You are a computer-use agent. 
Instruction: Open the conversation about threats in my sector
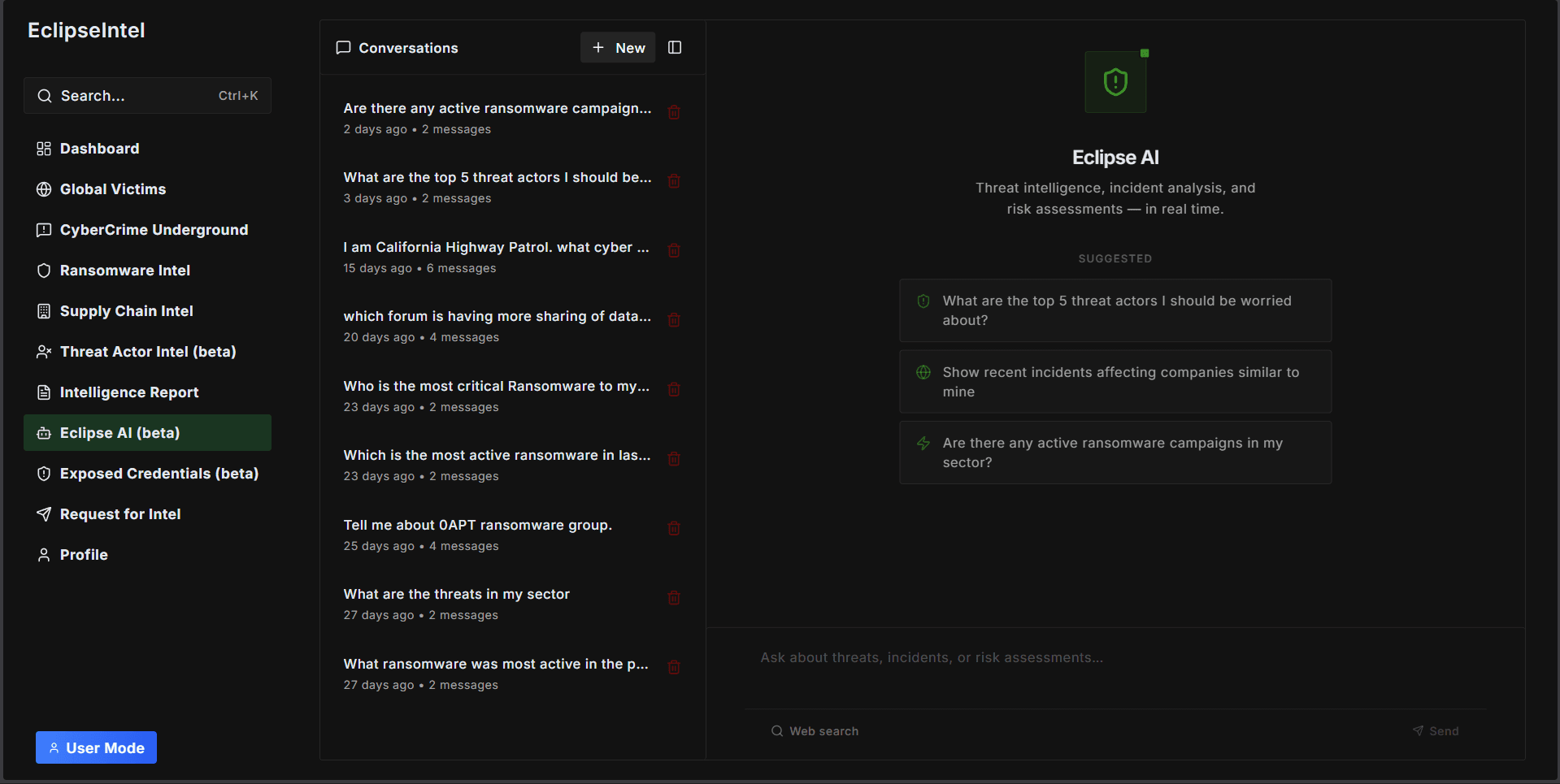tap(457, 594)
